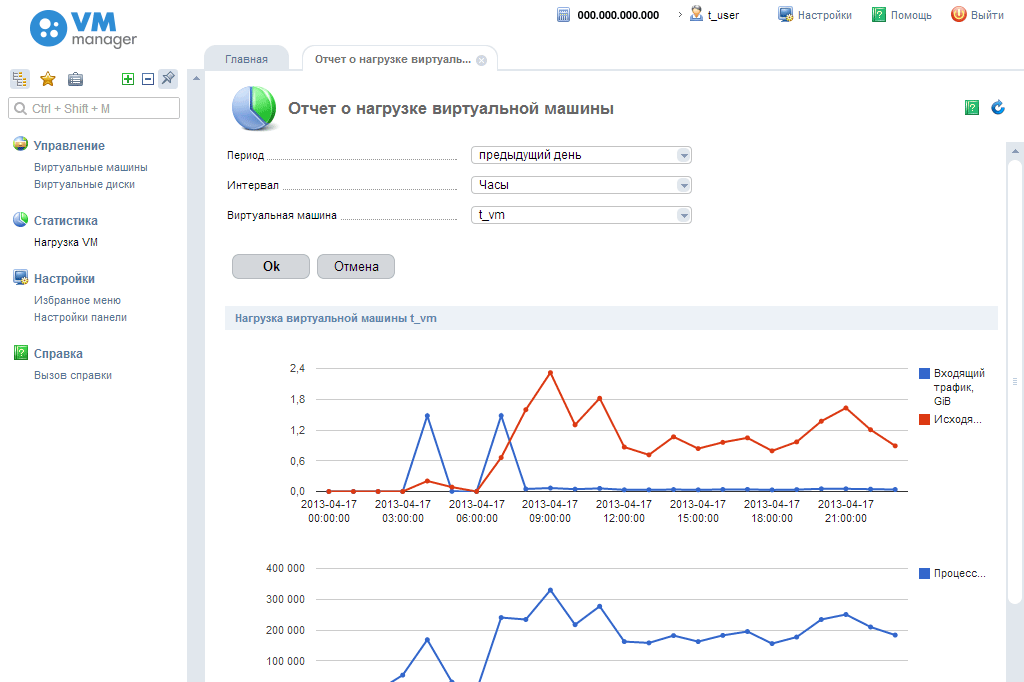This screenshot has height=682, width=1024.
Task: Toggle the pin sidebar icon
Action: tap(168, 79)
